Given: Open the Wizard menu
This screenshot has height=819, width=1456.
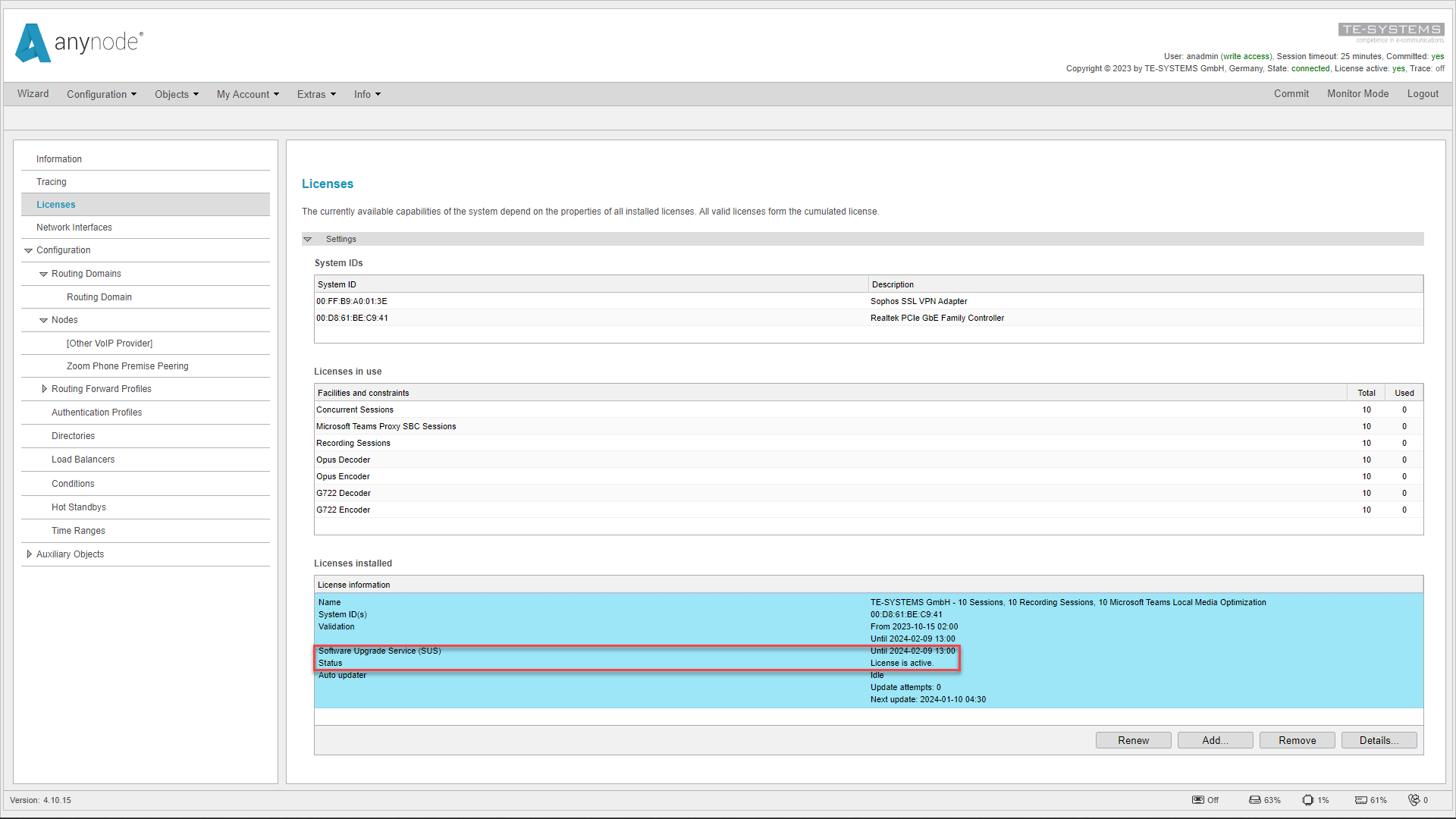Looking at the screenshot, I should [x=32, y=93].
